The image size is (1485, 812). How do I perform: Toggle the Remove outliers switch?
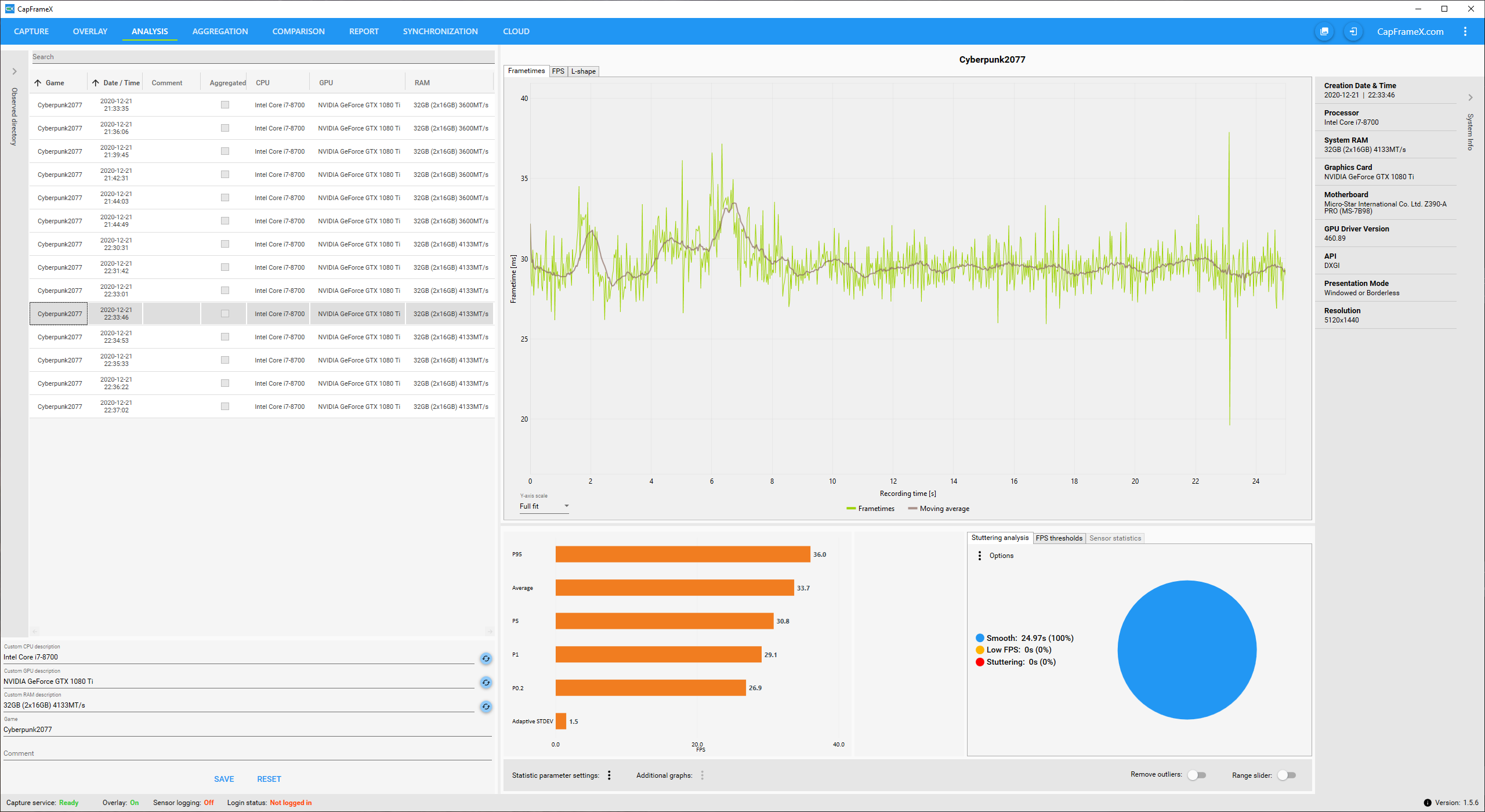(1196, 775)
